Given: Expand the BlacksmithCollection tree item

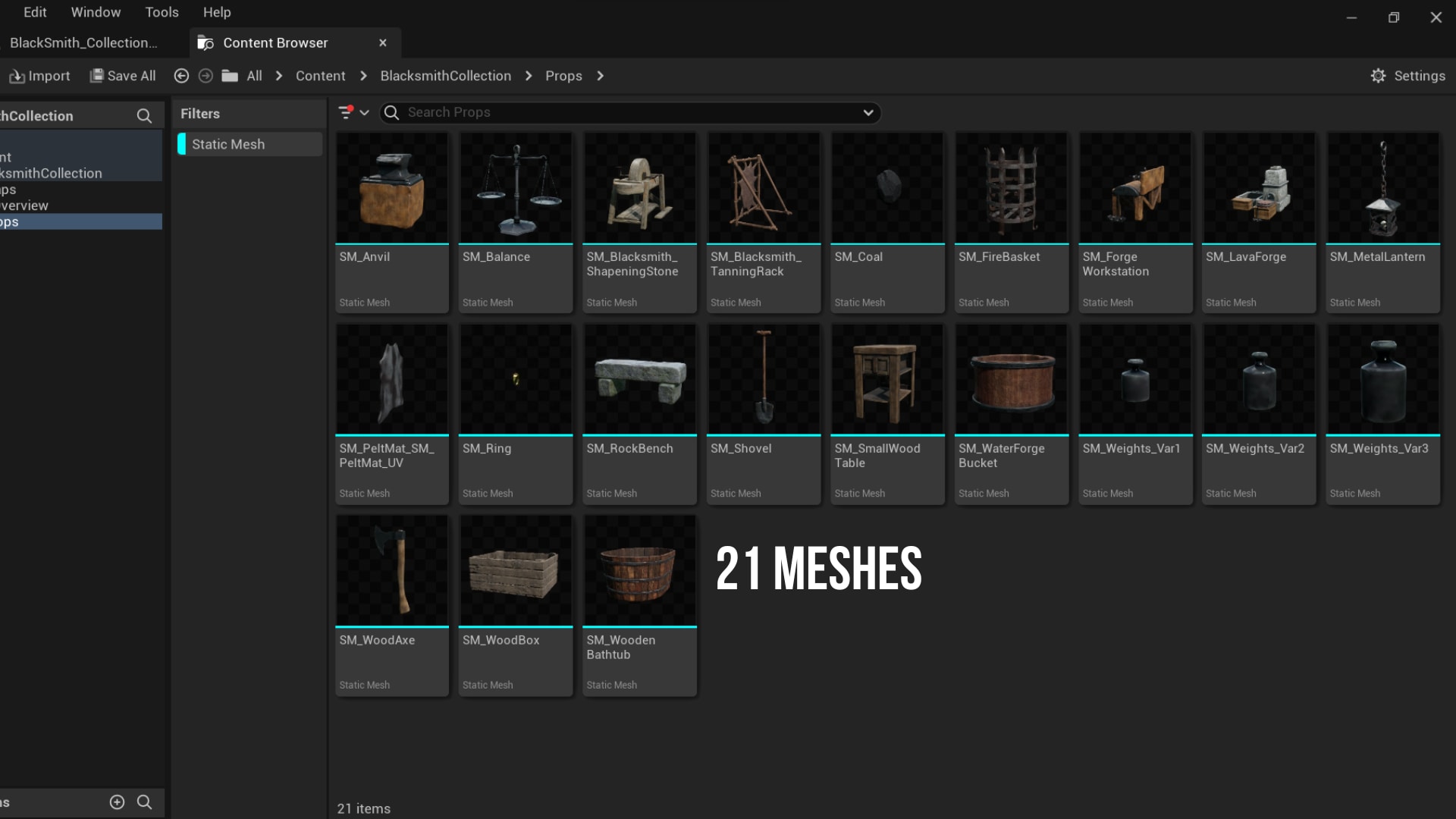Looking at the screenshot, I should click(x=51, y=173).
